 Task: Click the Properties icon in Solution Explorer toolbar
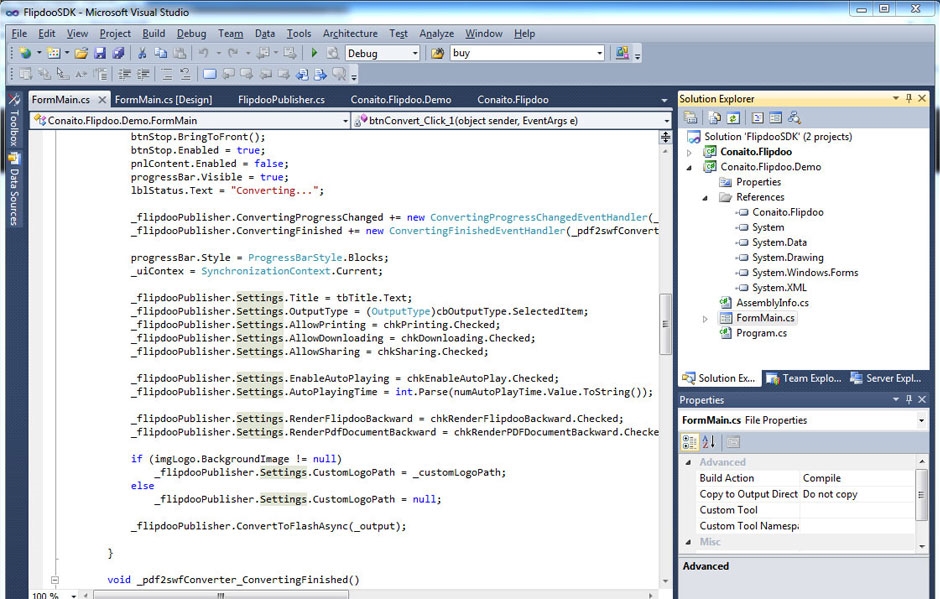click(691, 118)
